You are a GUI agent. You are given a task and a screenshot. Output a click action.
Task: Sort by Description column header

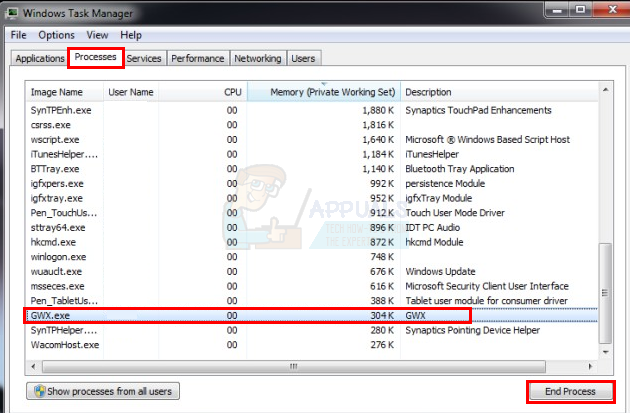(499, 92)
